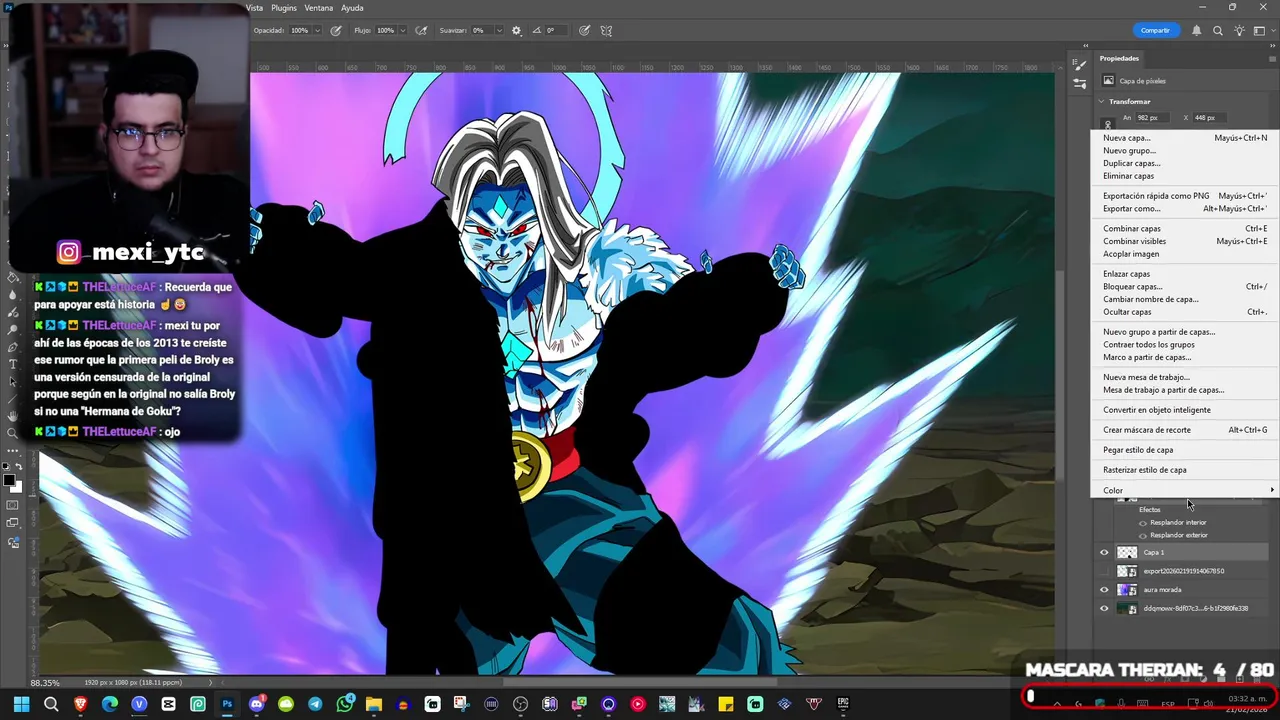Open the pixel layer icon in Propiedades
This screenshot has height=720, width=1280.
[1108, 80]
